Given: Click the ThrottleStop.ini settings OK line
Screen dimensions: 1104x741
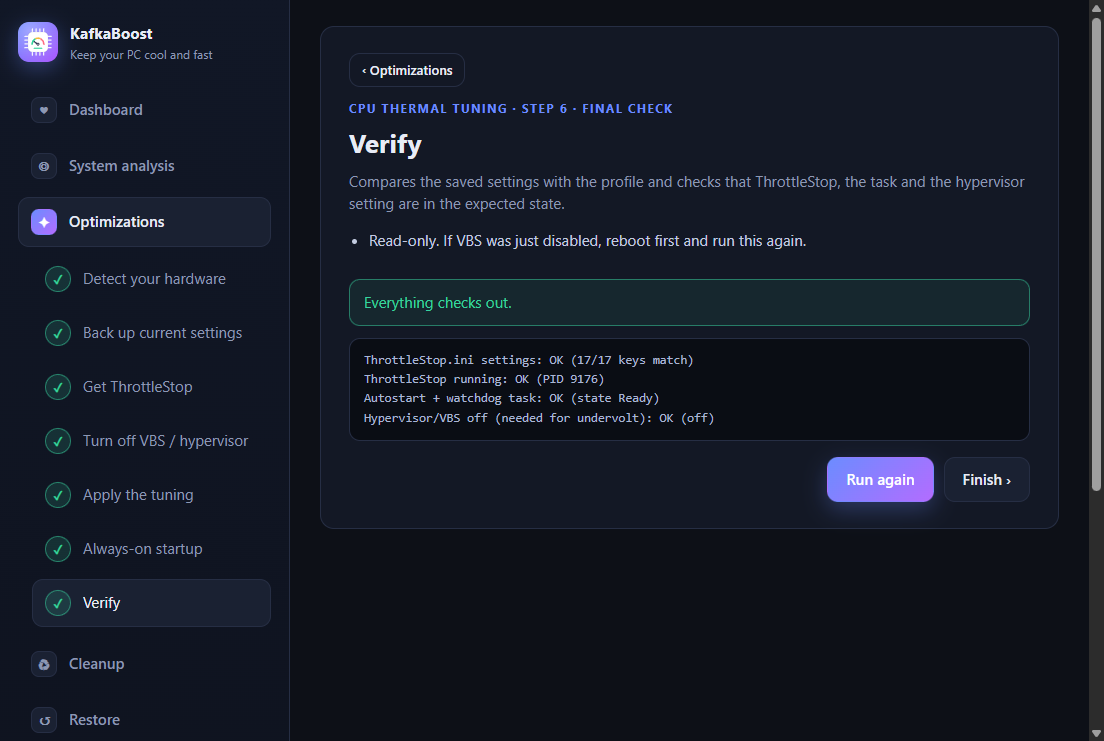Looking at the screenshot, I should point(529,360).
